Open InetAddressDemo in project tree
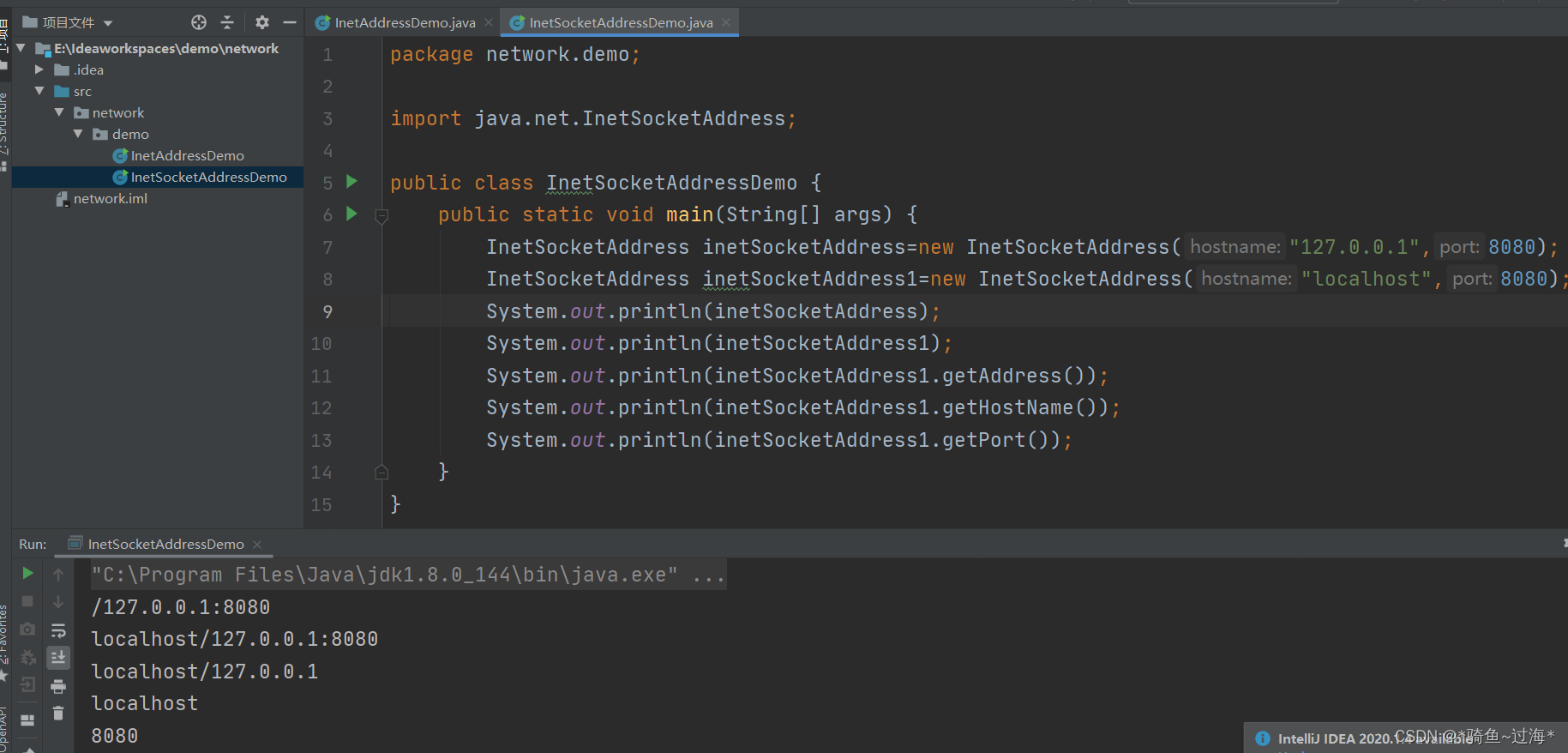1568x753 pixels. tap(187, 155)
